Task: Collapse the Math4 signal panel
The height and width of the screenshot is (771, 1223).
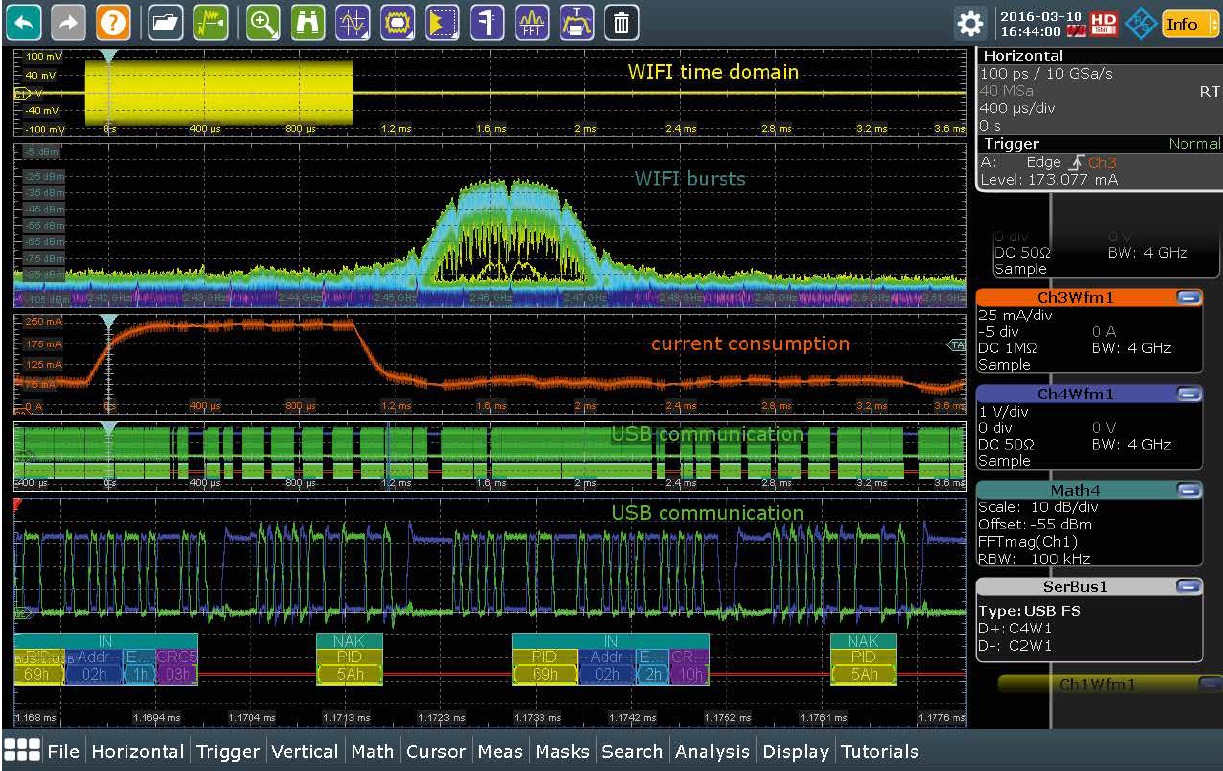Action: tap(1188, 490)
